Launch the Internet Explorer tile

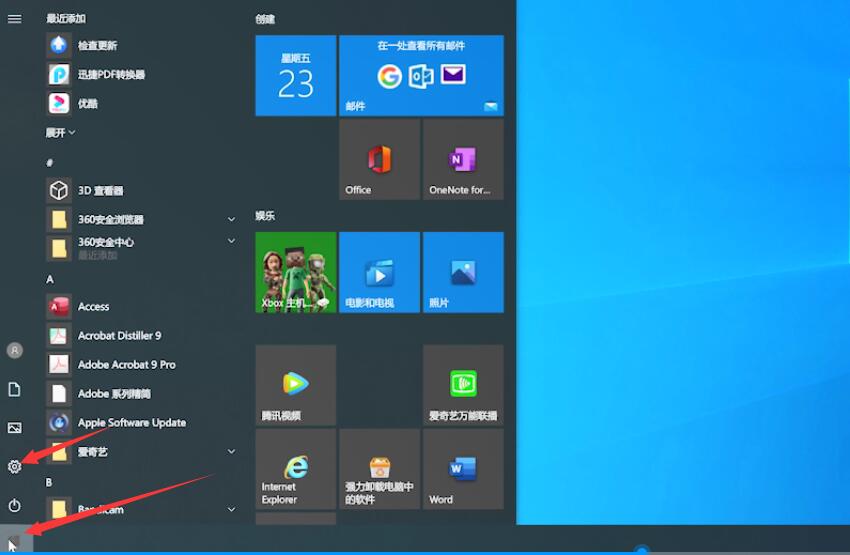point(296,469)
